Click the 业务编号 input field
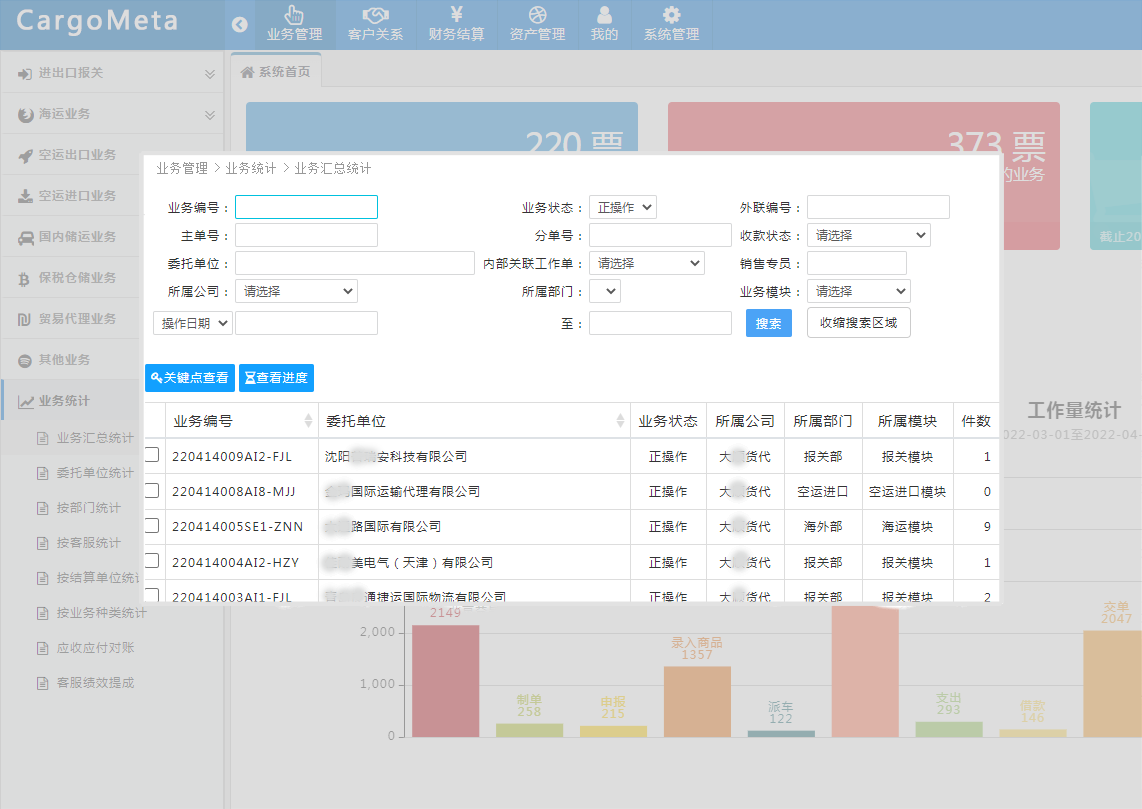The image size is (1142, 809). (x=306, y=207)
